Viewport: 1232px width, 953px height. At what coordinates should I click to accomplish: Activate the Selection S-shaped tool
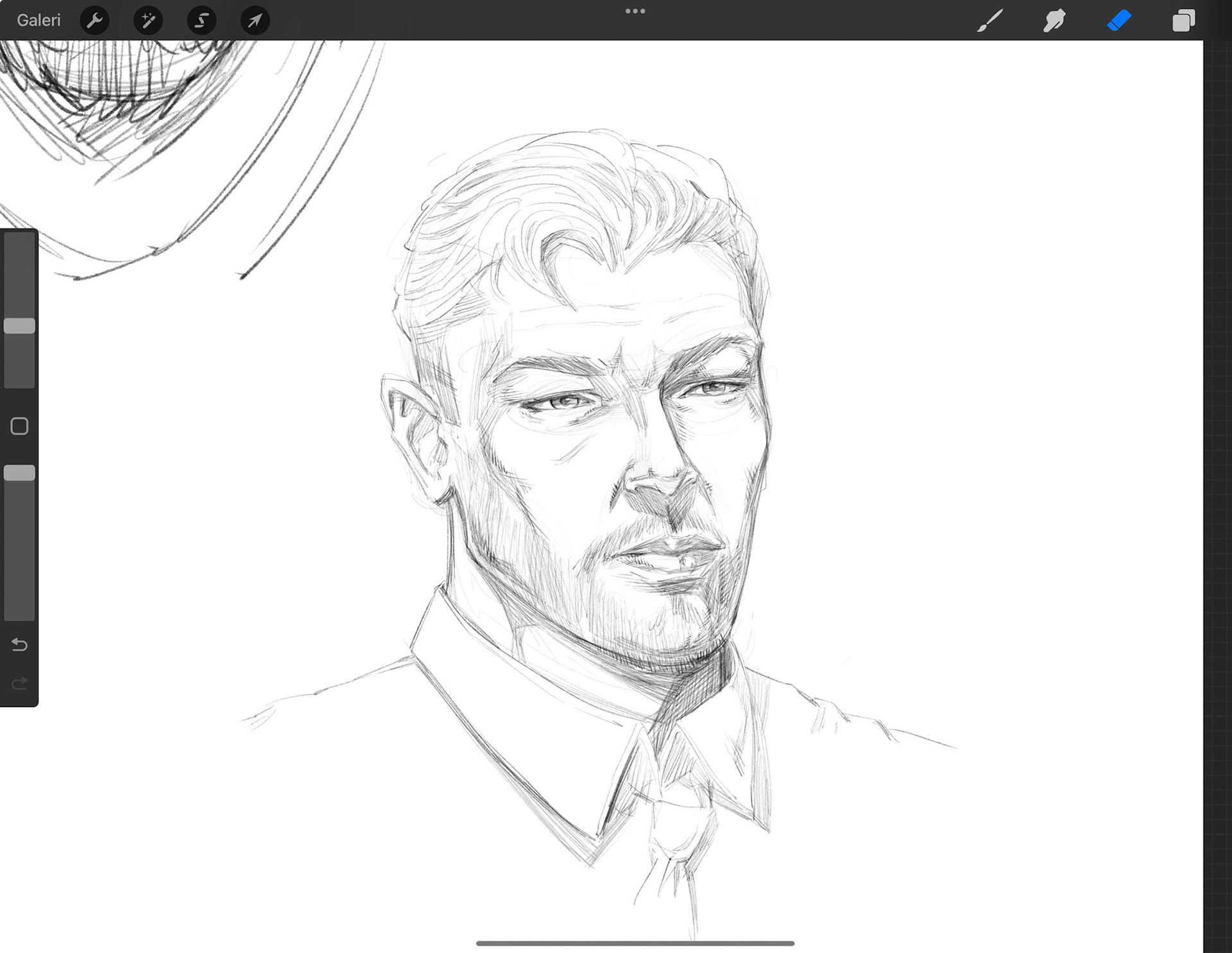[x=201, y=21]
